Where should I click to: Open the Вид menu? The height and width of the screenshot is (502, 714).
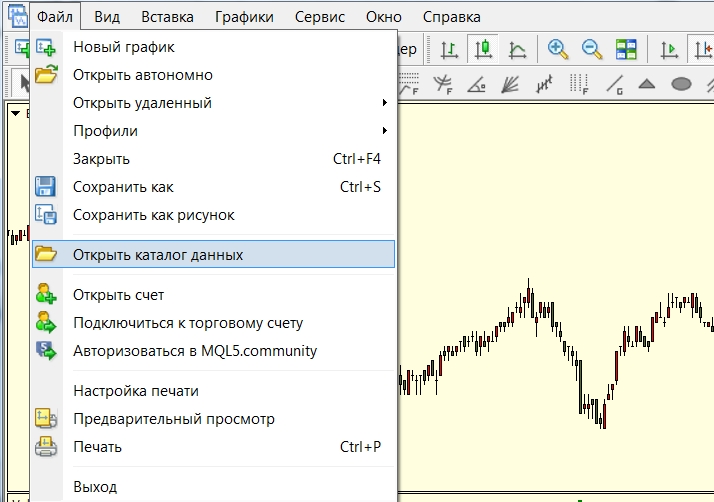pyautogui.click(x=107, y=17)
